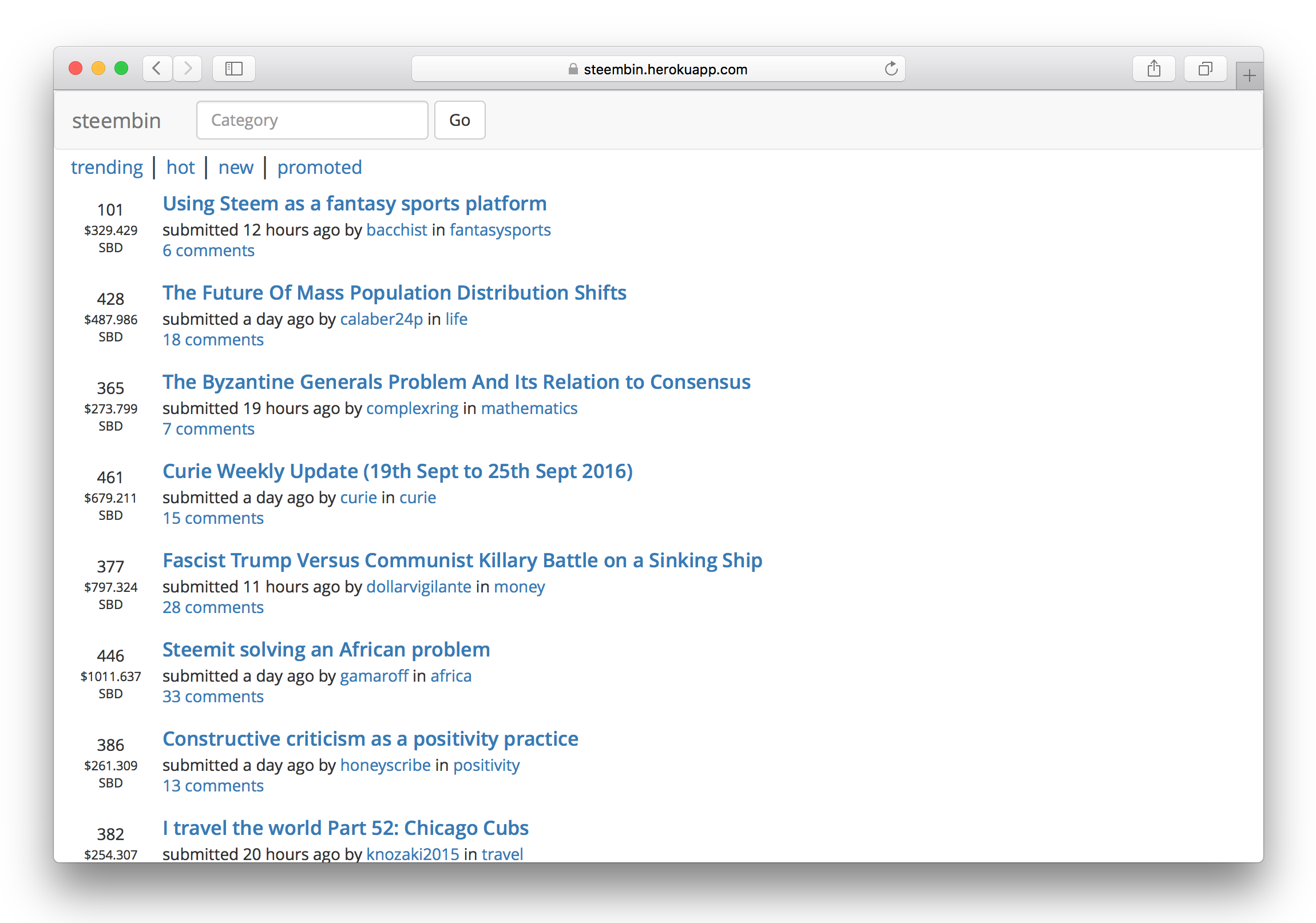
Task: Open the new posts tab
Action: click(236, 168)
